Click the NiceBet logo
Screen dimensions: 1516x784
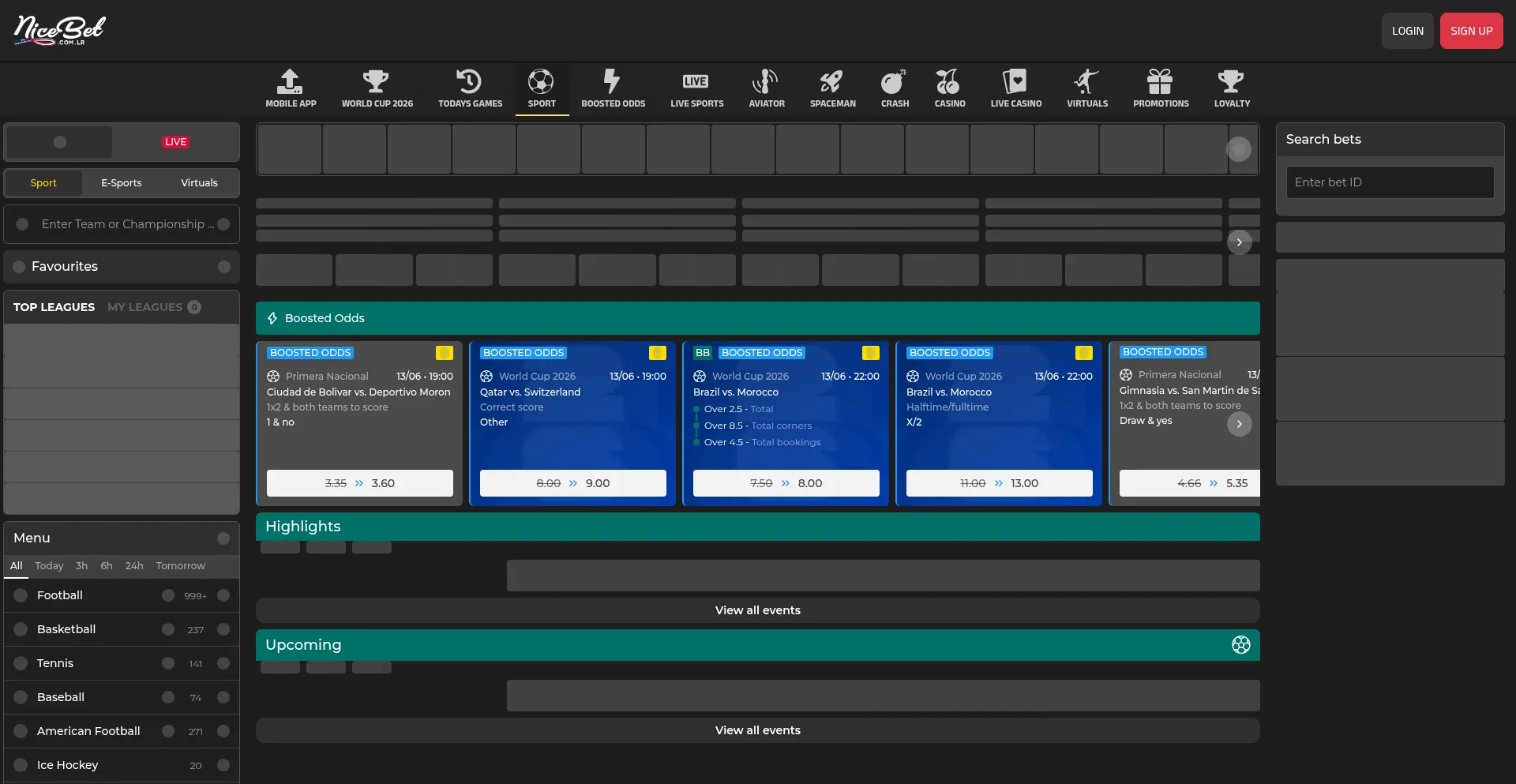coord(59,30)
